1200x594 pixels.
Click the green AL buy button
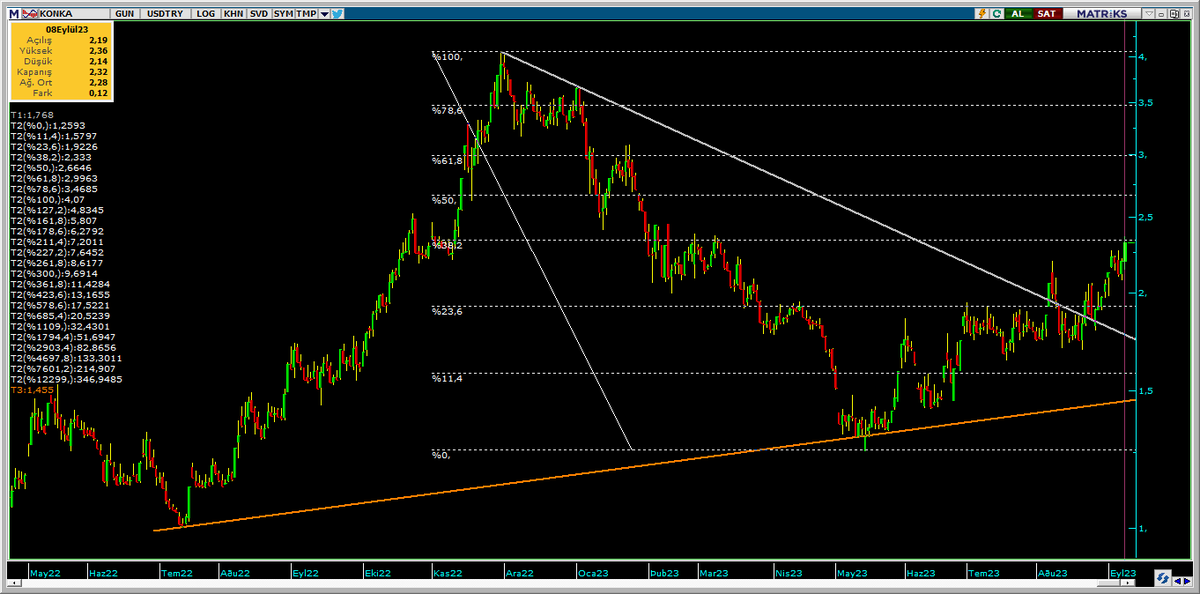(x=1019, y=14)
